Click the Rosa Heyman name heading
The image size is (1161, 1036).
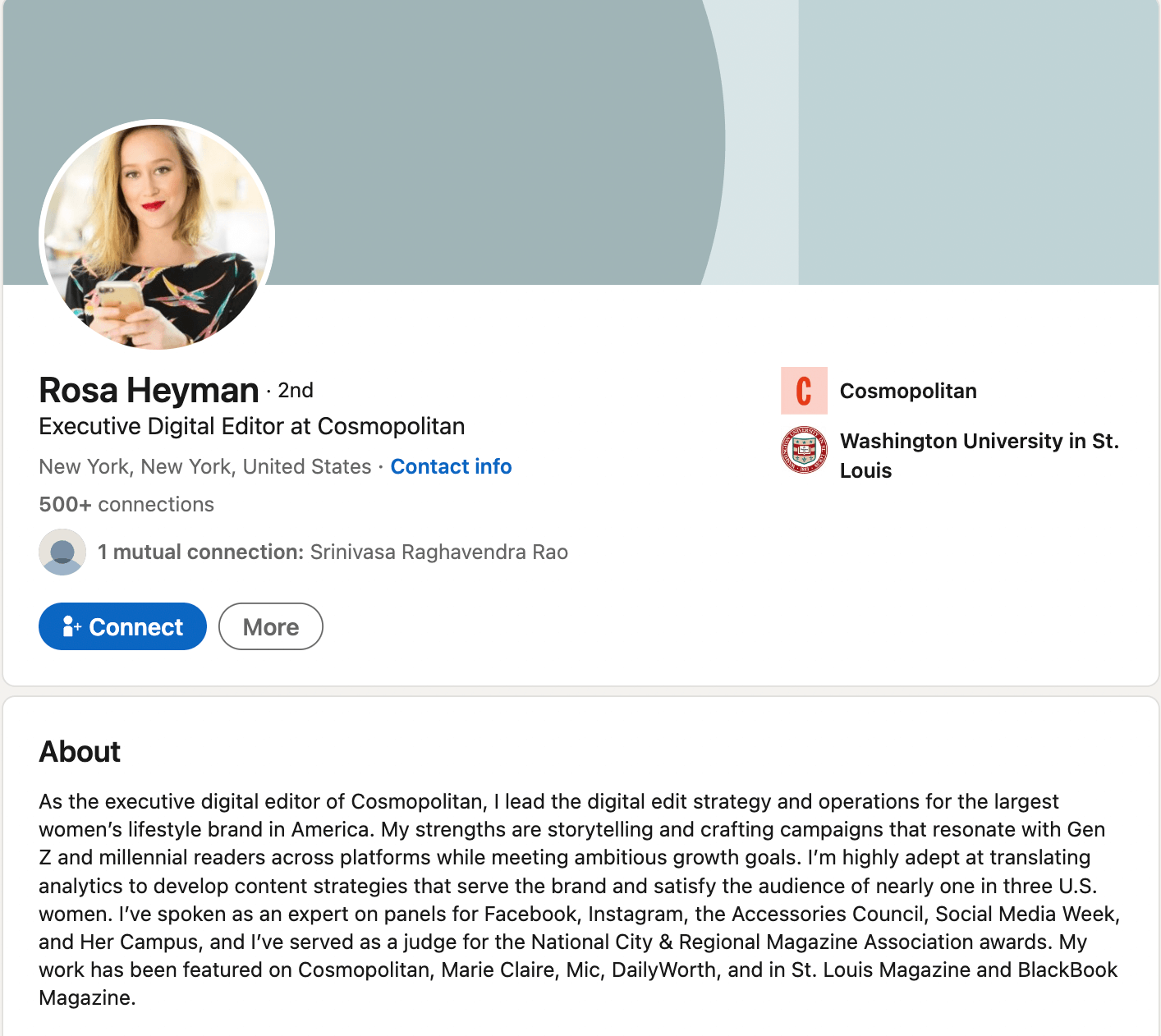(x=149, y=390)
